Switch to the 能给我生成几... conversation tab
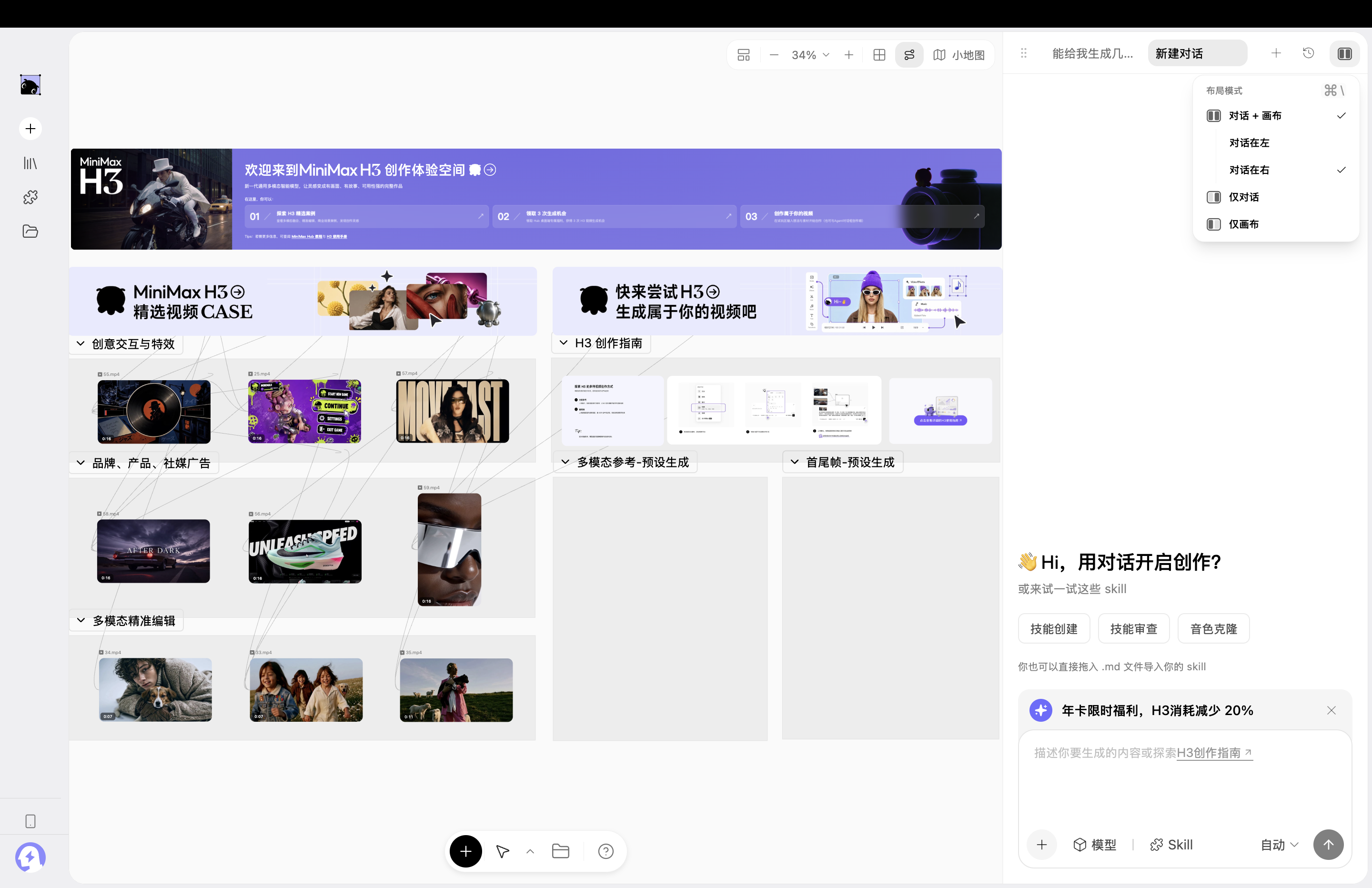 click(1092, 54)
